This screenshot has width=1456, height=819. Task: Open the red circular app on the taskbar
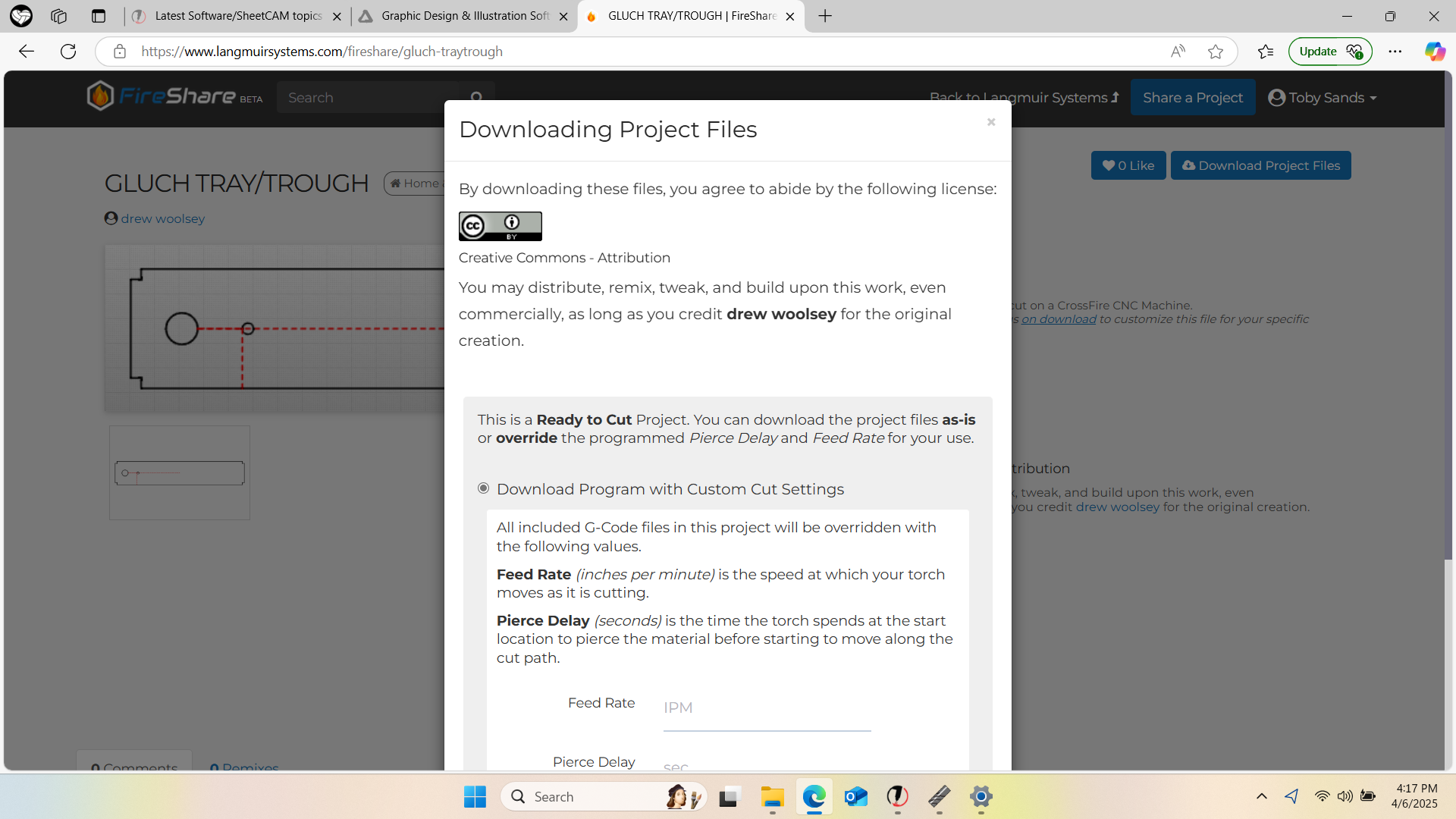coord(897,797)
